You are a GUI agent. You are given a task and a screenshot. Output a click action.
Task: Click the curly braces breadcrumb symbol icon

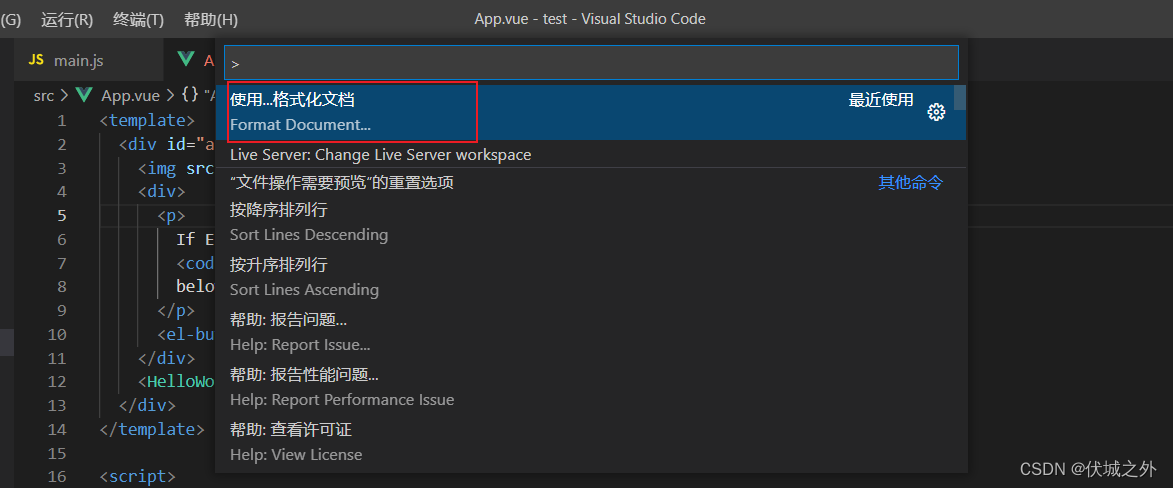point(189,96)
